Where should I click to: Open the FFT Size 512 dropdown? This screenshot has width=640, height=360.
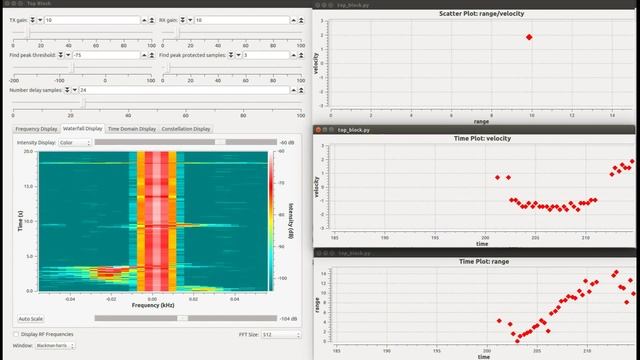point(281,335)
